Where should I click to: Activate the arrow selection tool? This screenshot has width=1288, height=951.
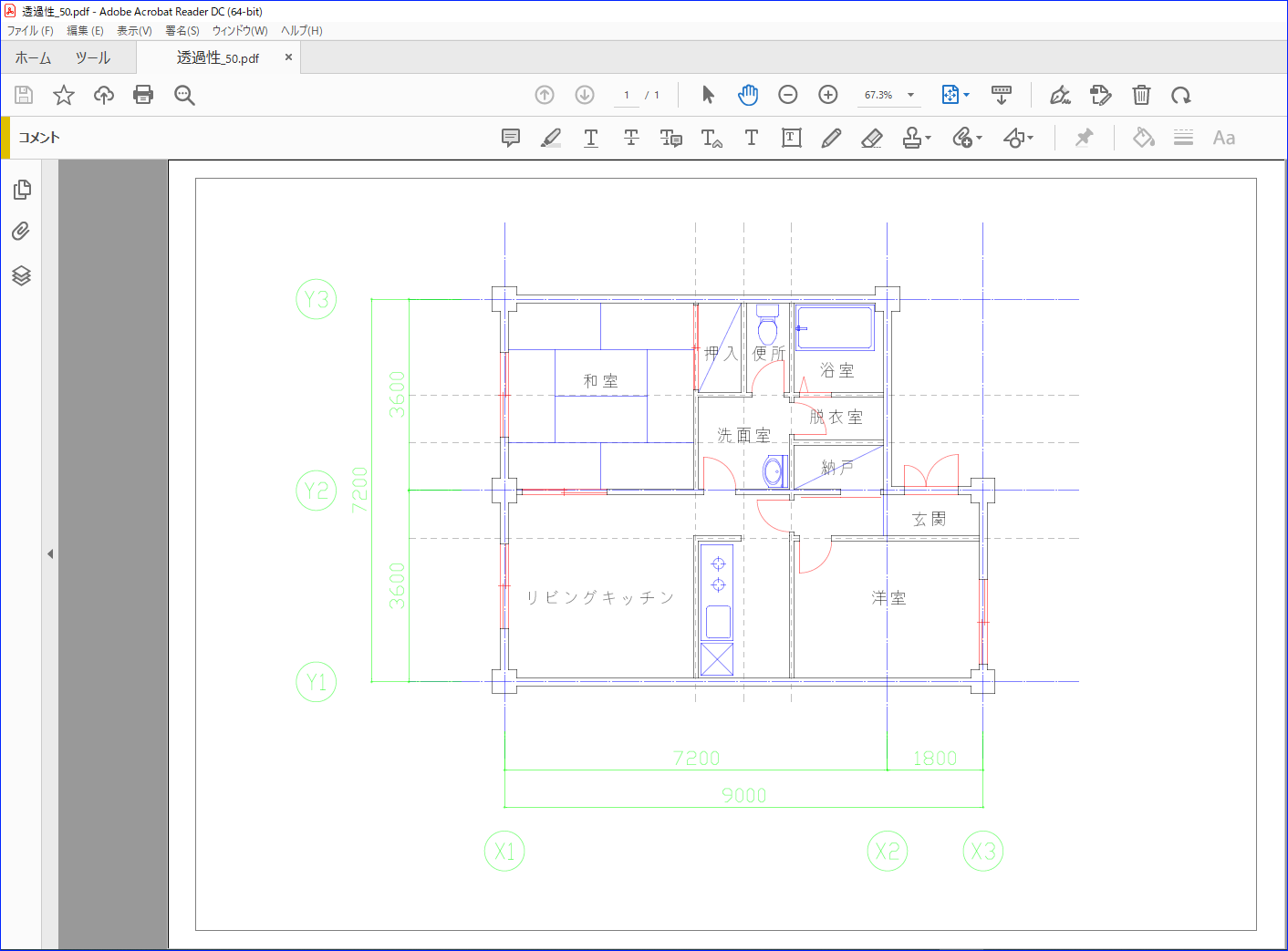[708, 95]
